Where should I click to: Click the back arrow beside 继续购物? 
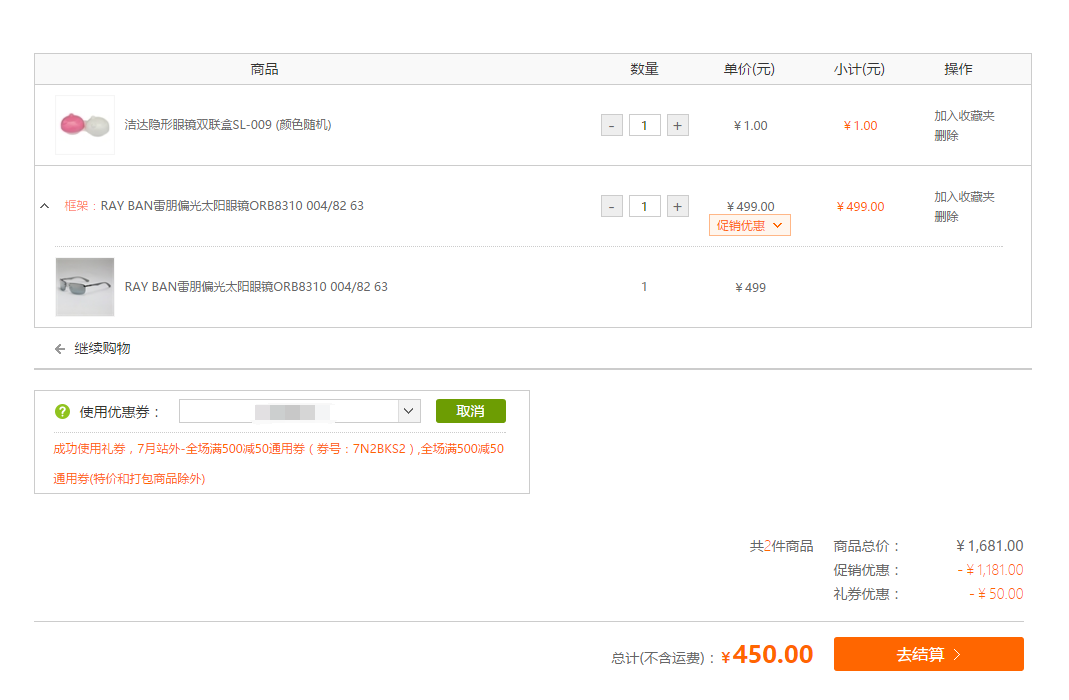click(60, 349)
